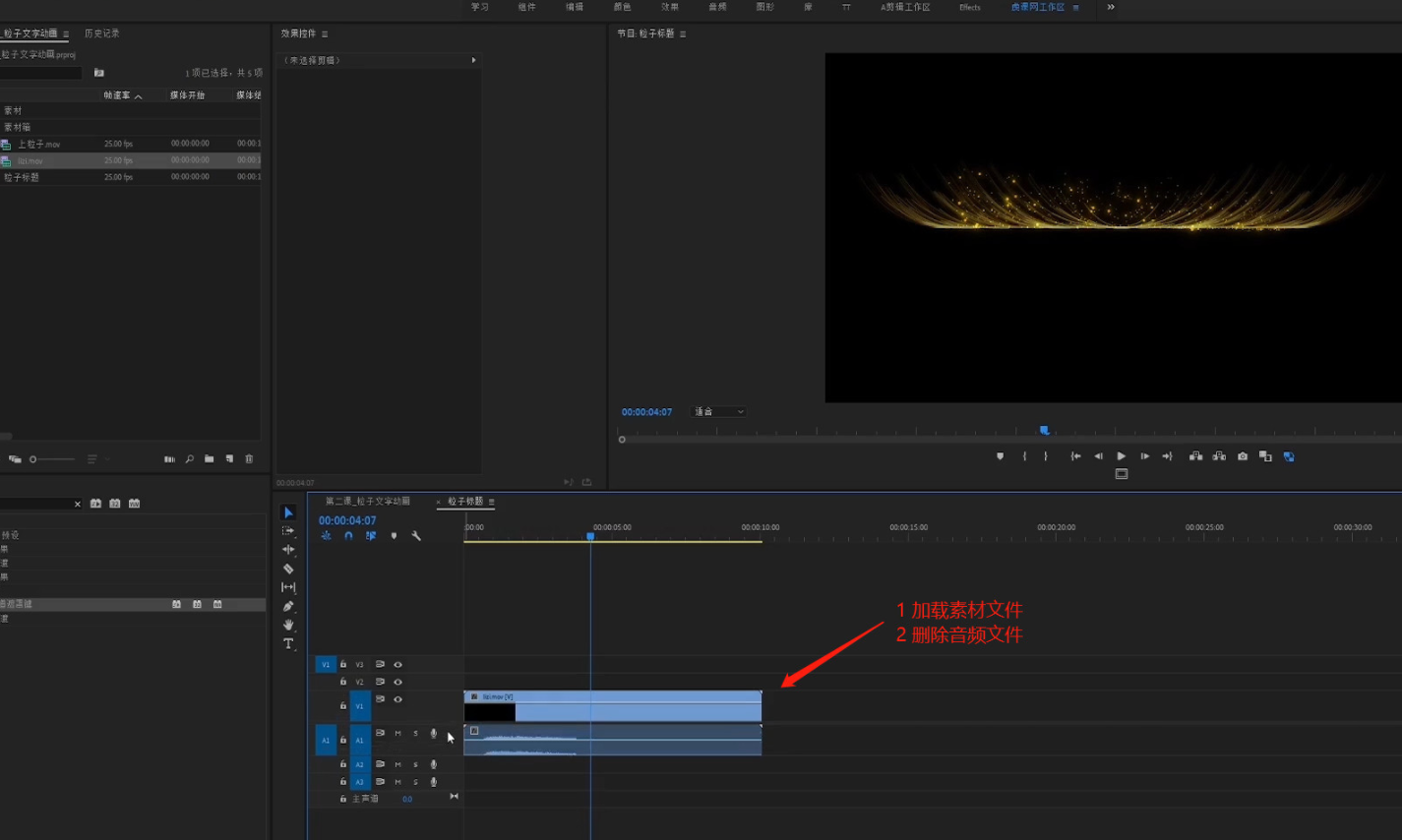Select the Pen tool
The width and height of the screenshot is (1402, 840).
point(288,606)
